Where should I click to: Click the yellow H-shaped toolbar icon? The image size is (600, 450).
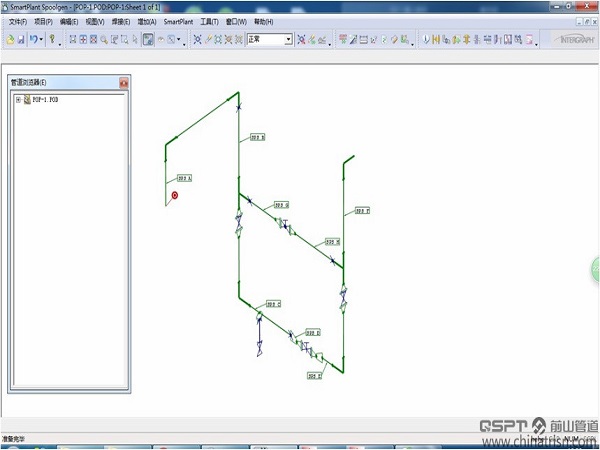[436, 39]
